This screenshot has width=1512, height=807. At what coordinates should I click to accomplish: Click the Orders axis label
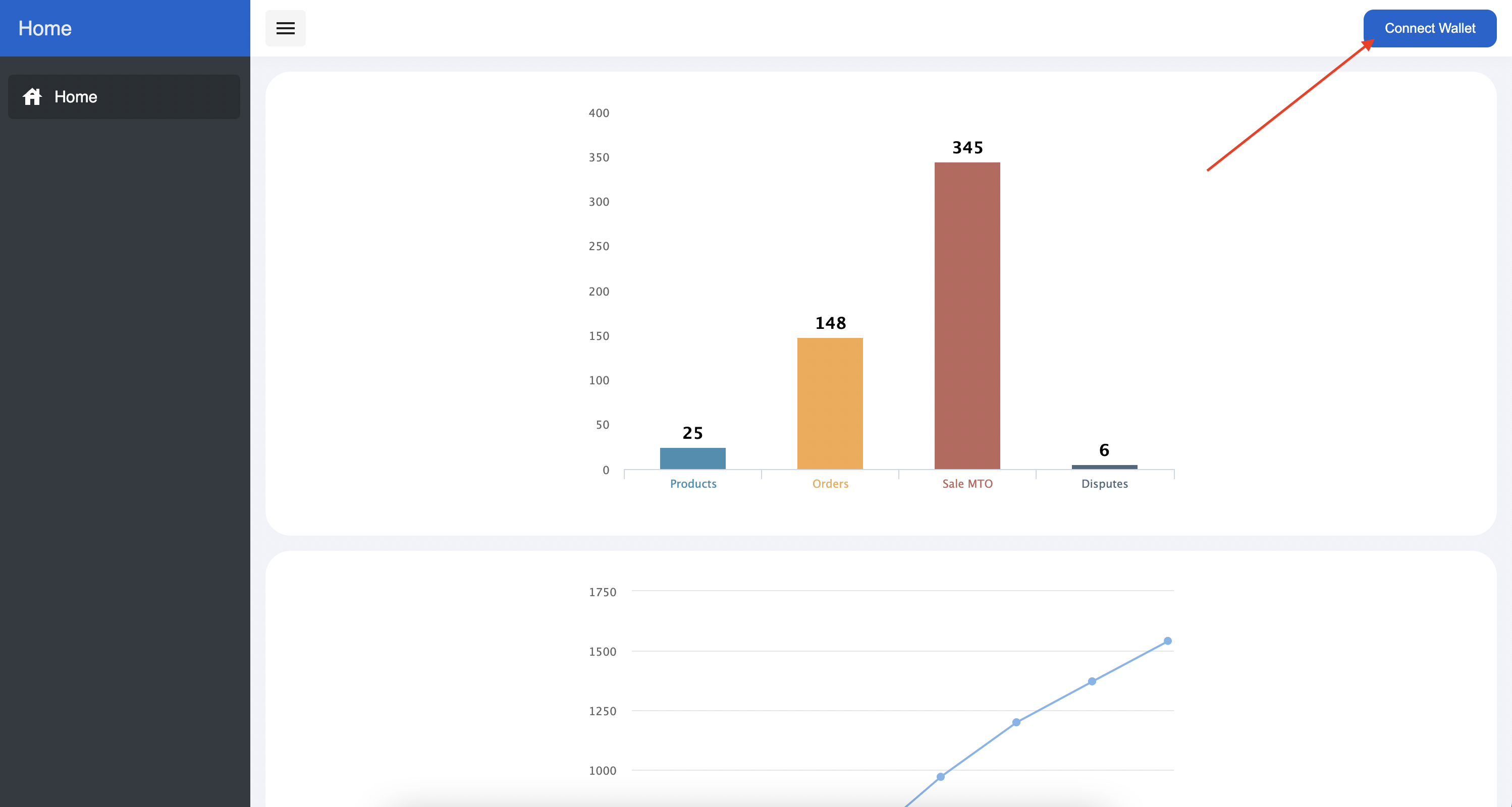pyautogui.click(x=830, y=484)
